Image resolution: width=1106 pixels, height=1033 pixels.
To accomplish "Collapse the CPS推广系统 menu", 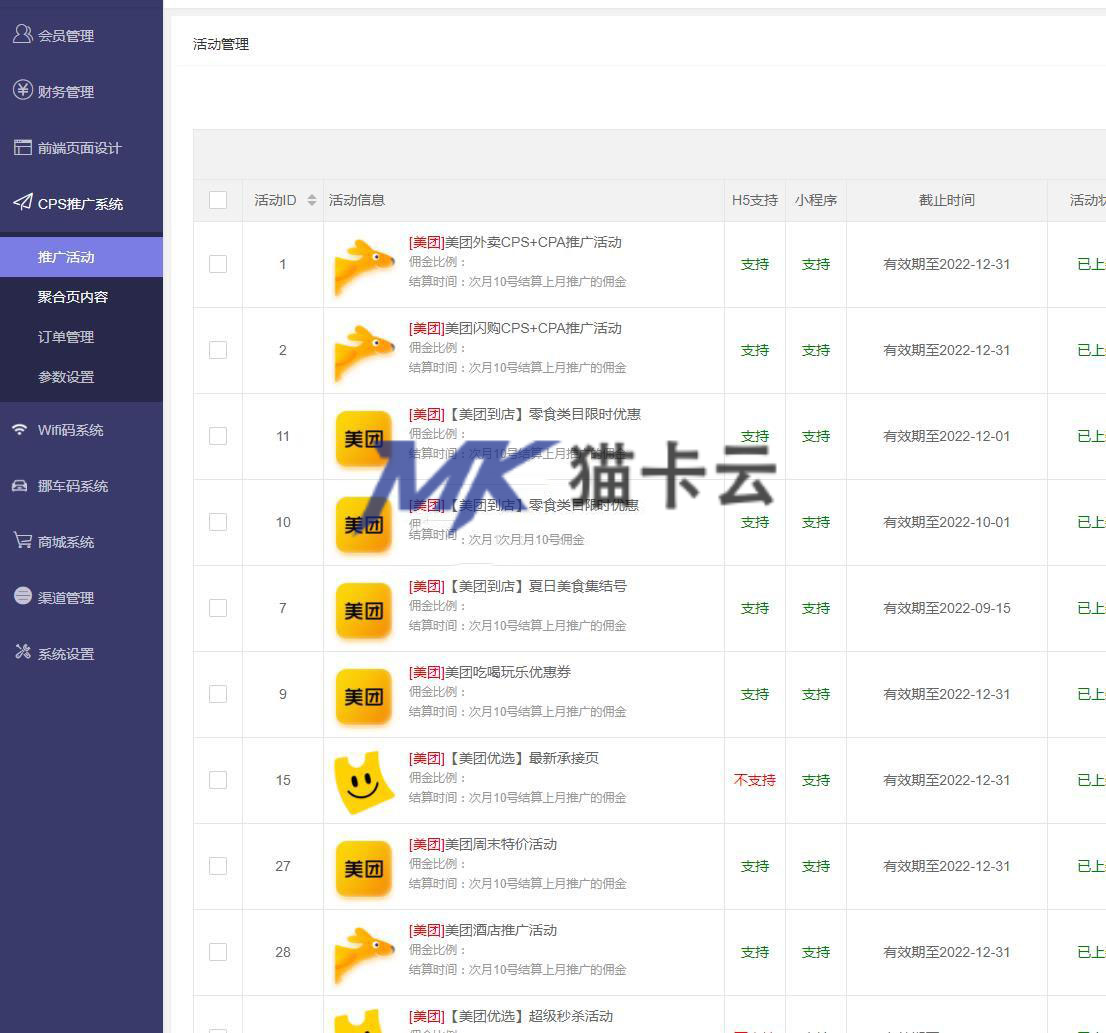I will (81, 204).
